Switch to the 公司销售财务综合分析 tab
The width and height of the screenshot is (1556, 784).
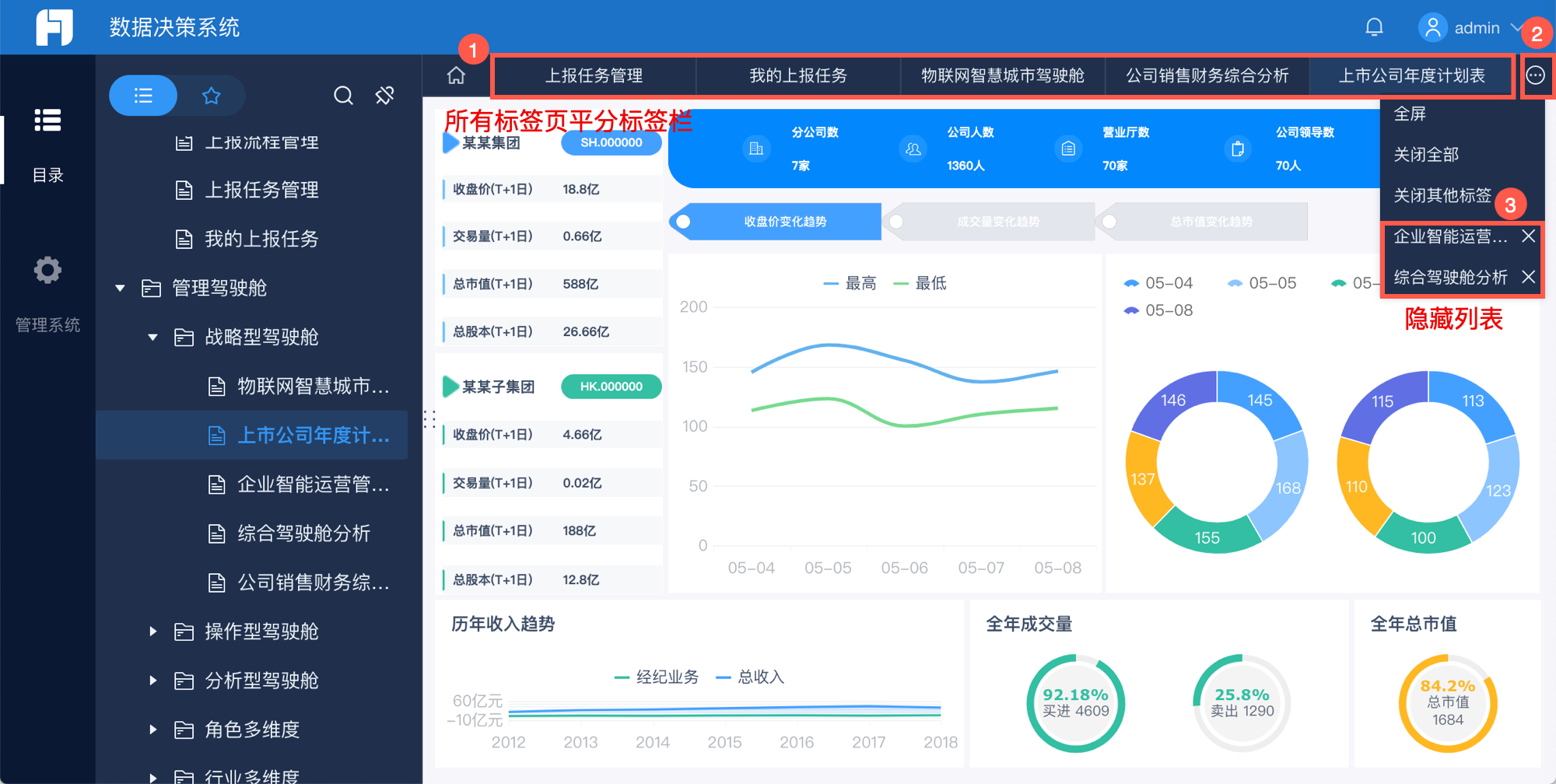point(1207,75)
